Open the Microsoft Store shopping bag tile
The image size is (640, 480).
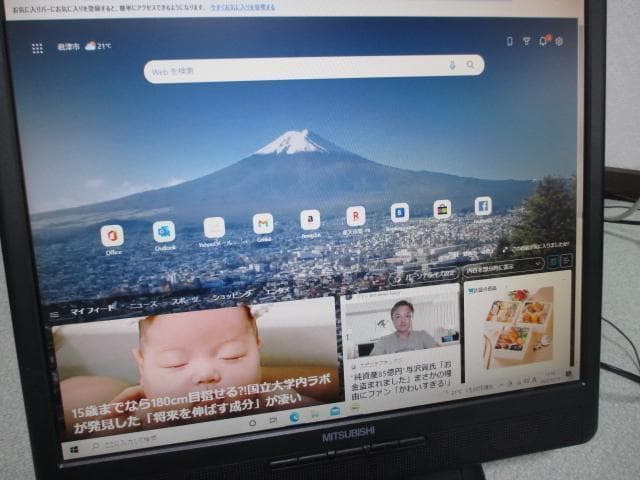point(442,209)
